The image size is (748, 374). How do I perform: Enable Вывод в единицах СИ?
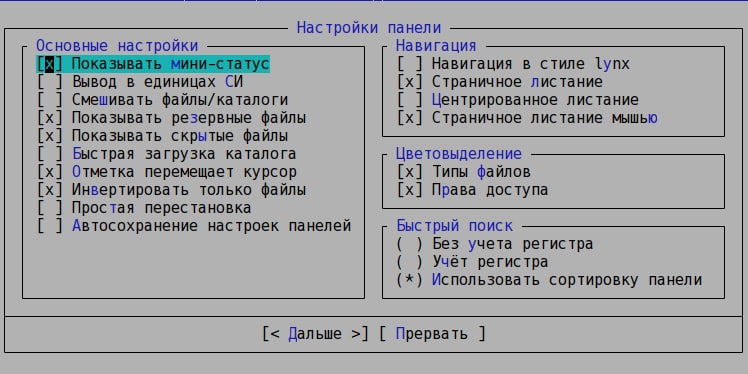pos(140,82)
